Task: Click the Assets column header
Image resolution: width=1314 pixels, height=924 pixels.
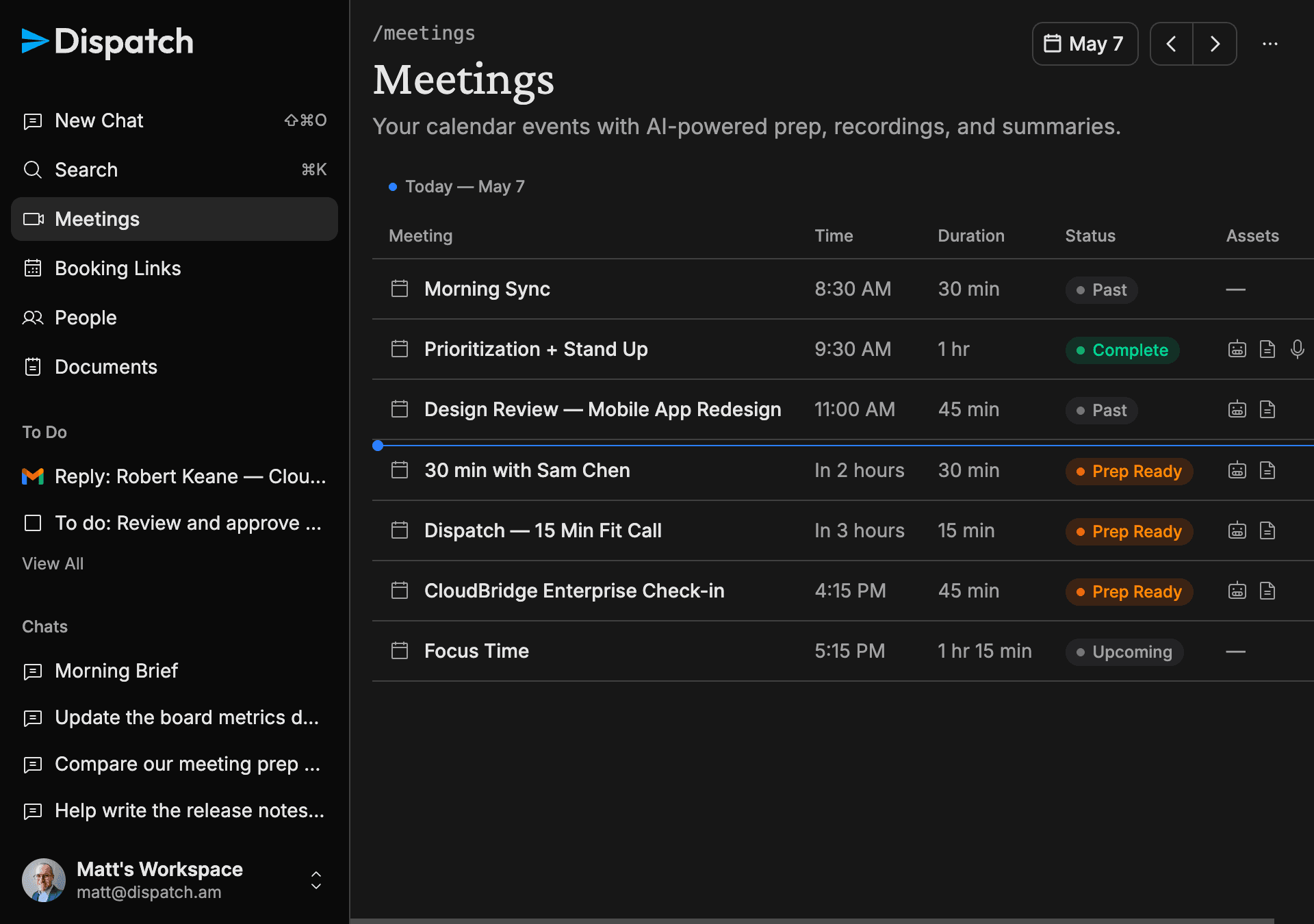Action: pos(1252,235)
